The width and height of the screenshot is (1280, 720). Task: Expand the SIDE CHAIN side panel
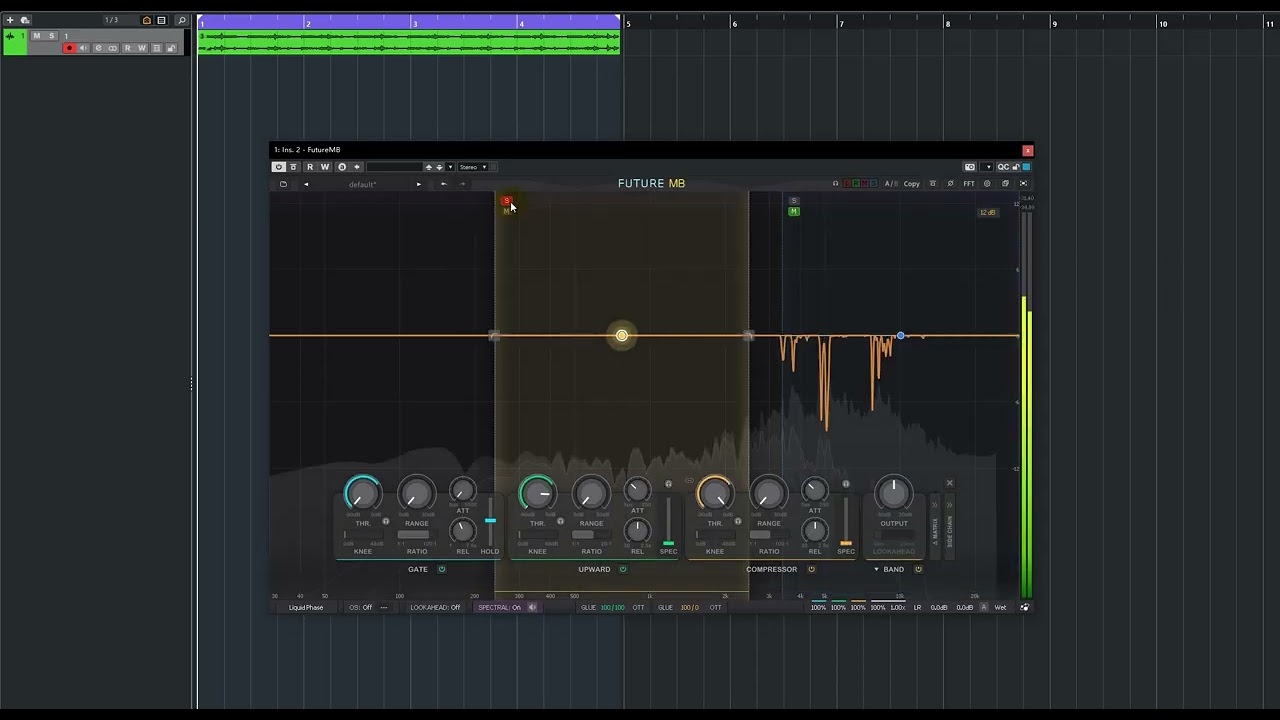[949, 526]
